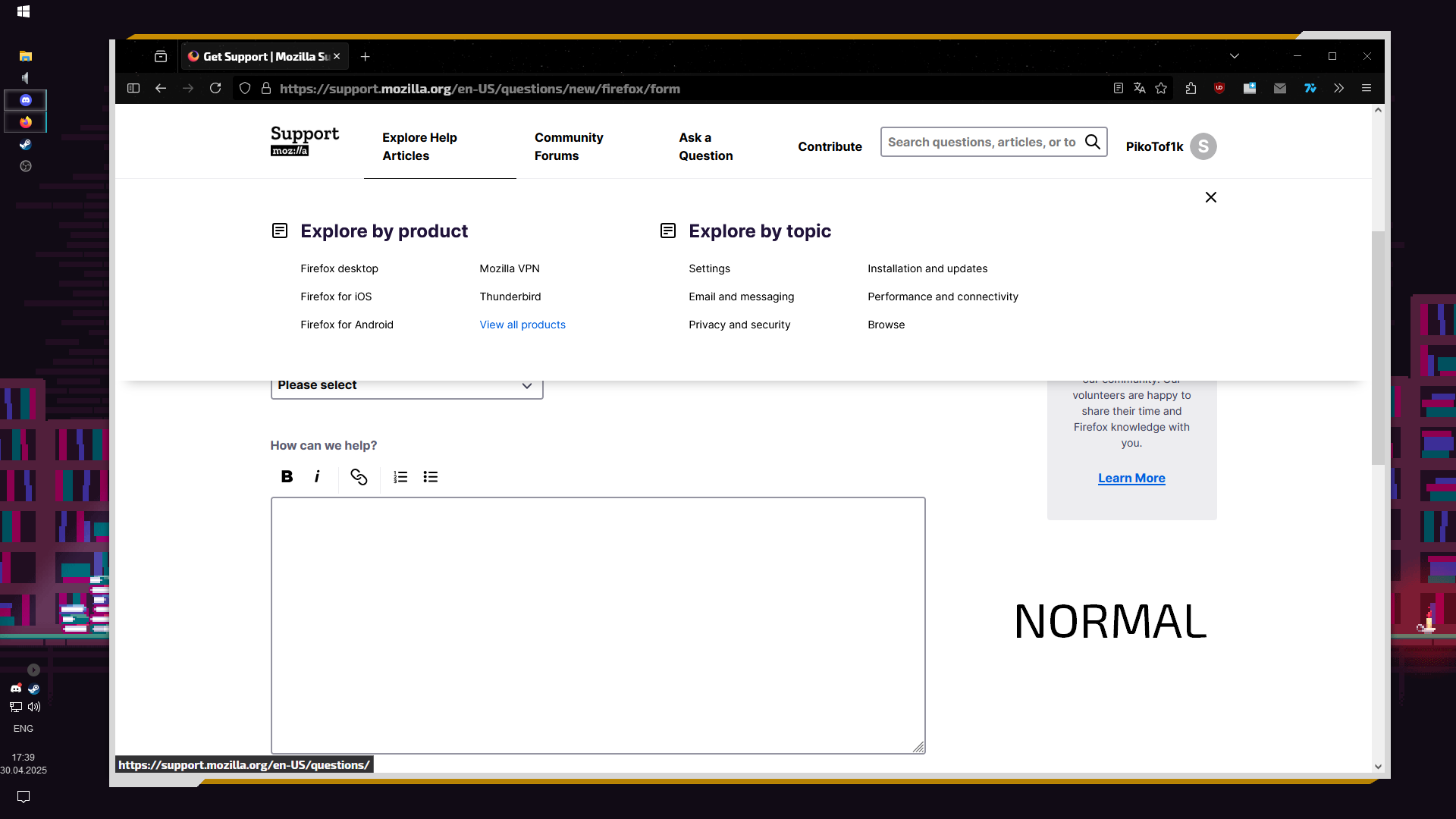Click the translate page icon
Screen dimensions: 1456x819
(1139, 88)
